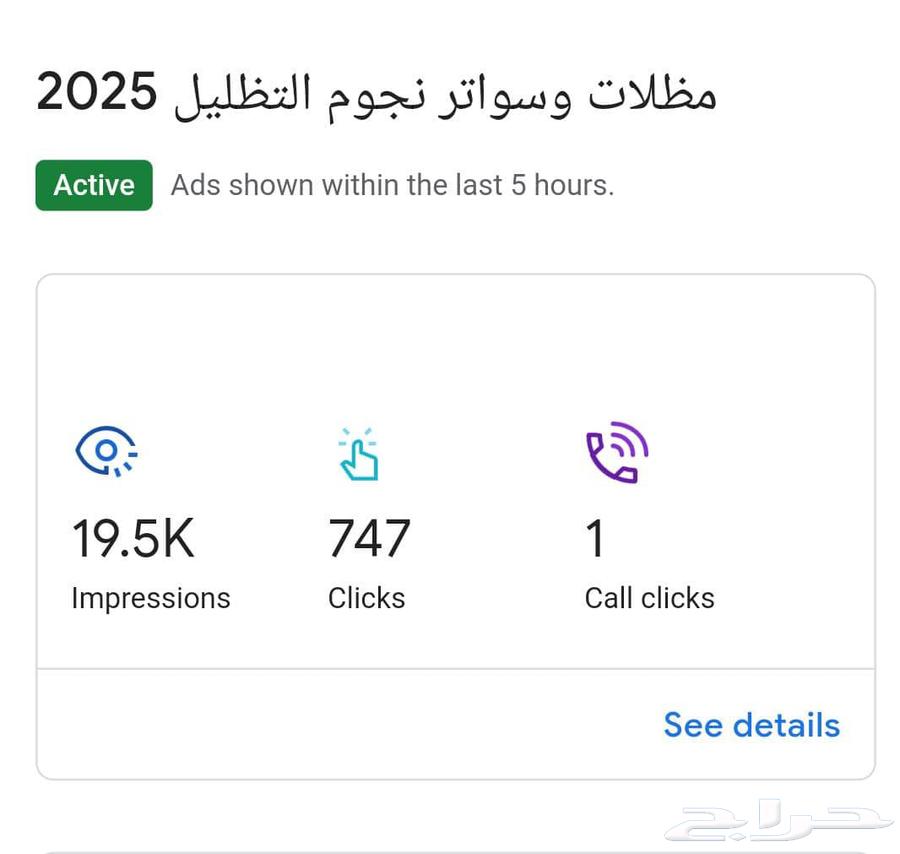Select the 1 Call clicks value
The width and height of the screenshot is (900, 854).
pyautogui.click(x=594, y=537)
